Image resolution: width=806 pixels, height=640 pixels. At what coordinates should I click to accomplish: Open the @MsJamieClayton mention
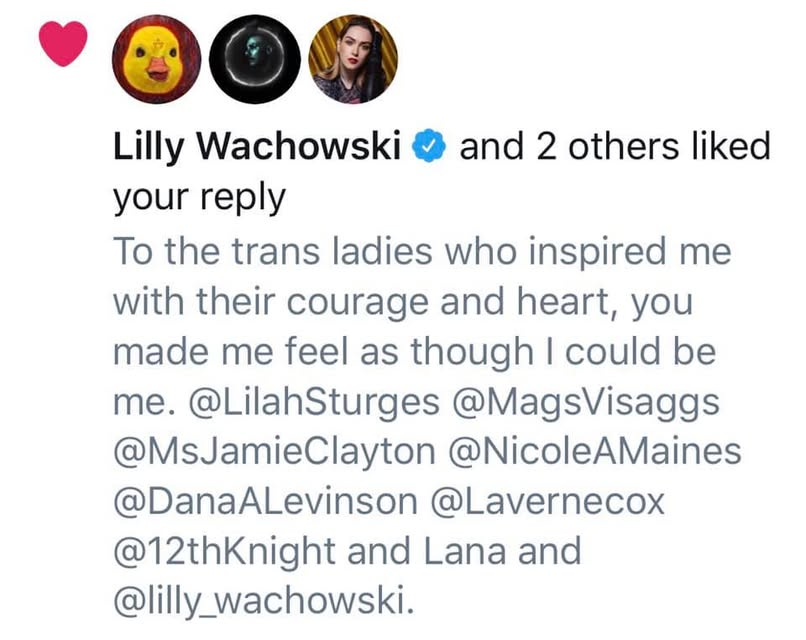274,452
